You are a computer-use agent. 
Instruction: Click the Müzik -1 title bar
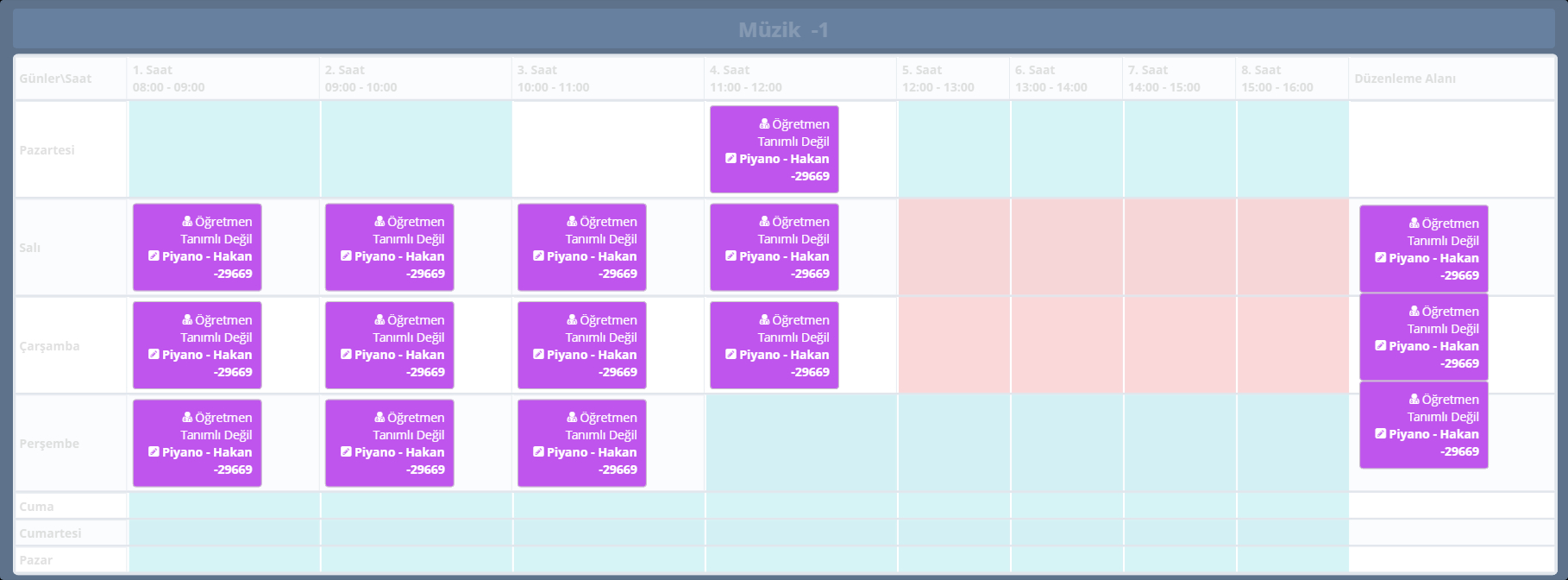click(x=783, y=30)
